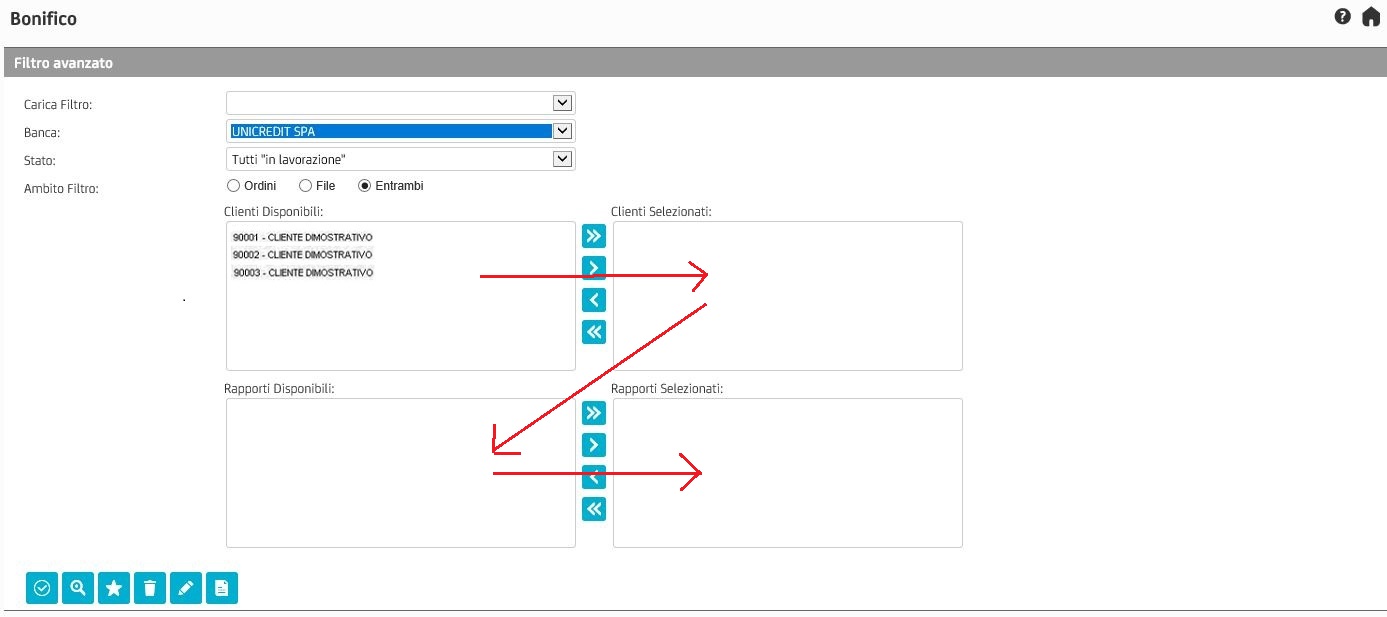Image resolution: width=1387 pixels, height=617 pixels.
Task: Remove all selected Rapporti with double-left arrow
Action: click(x=594, y=509)
